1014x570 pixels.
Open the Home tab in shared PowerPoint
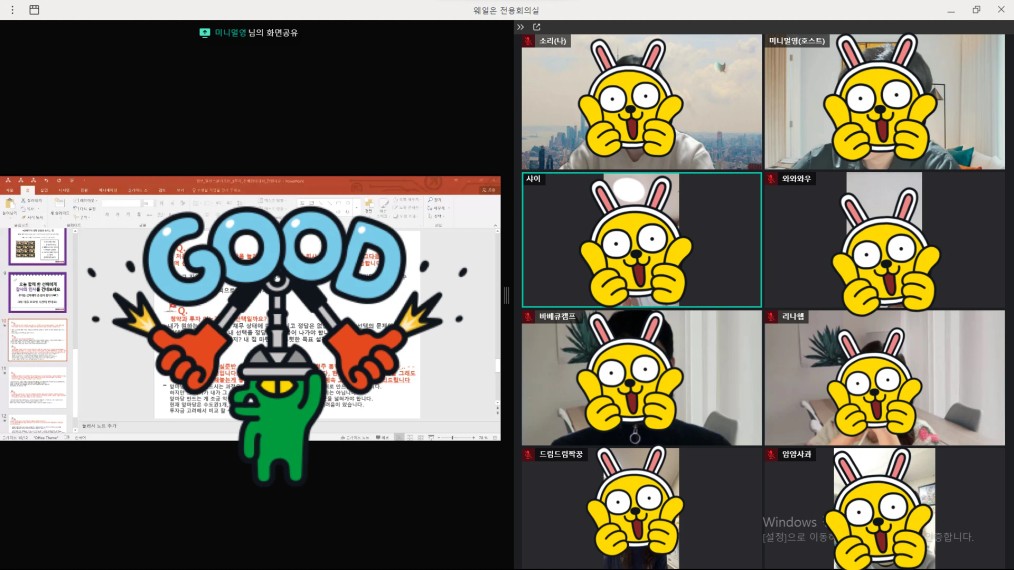click(x=27, y=190)
